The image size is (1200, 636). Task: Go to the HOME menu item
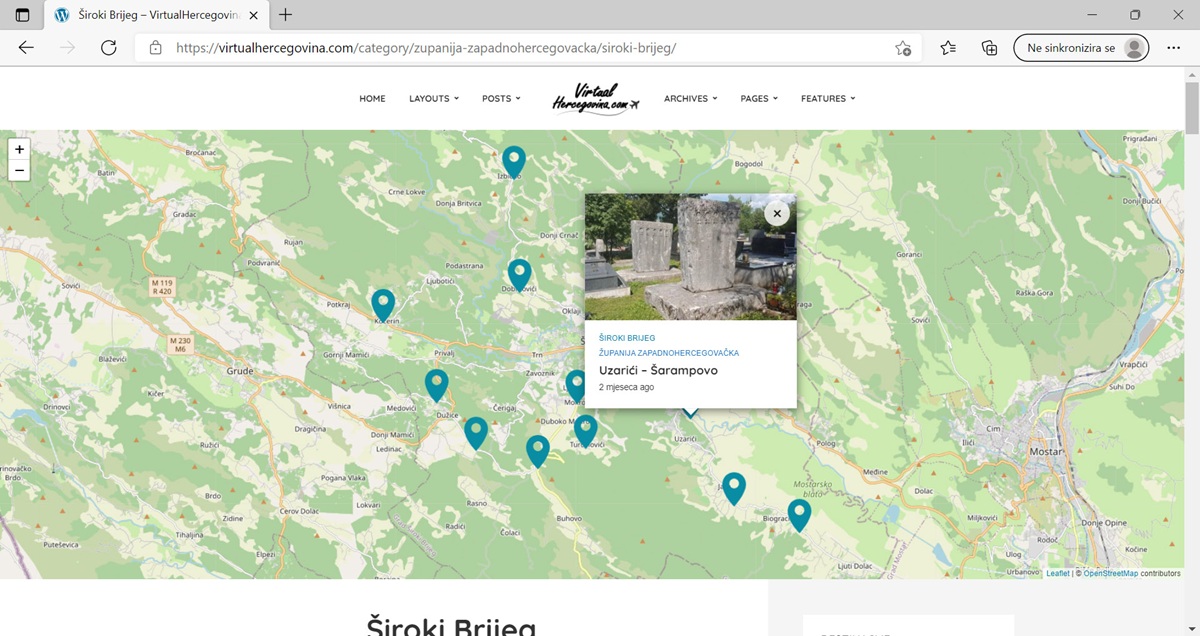point(372,99)
